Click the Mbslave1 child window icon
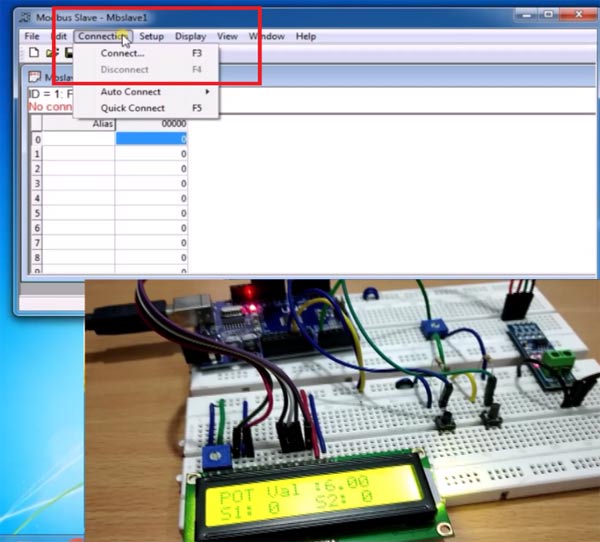 coord(34,77)
